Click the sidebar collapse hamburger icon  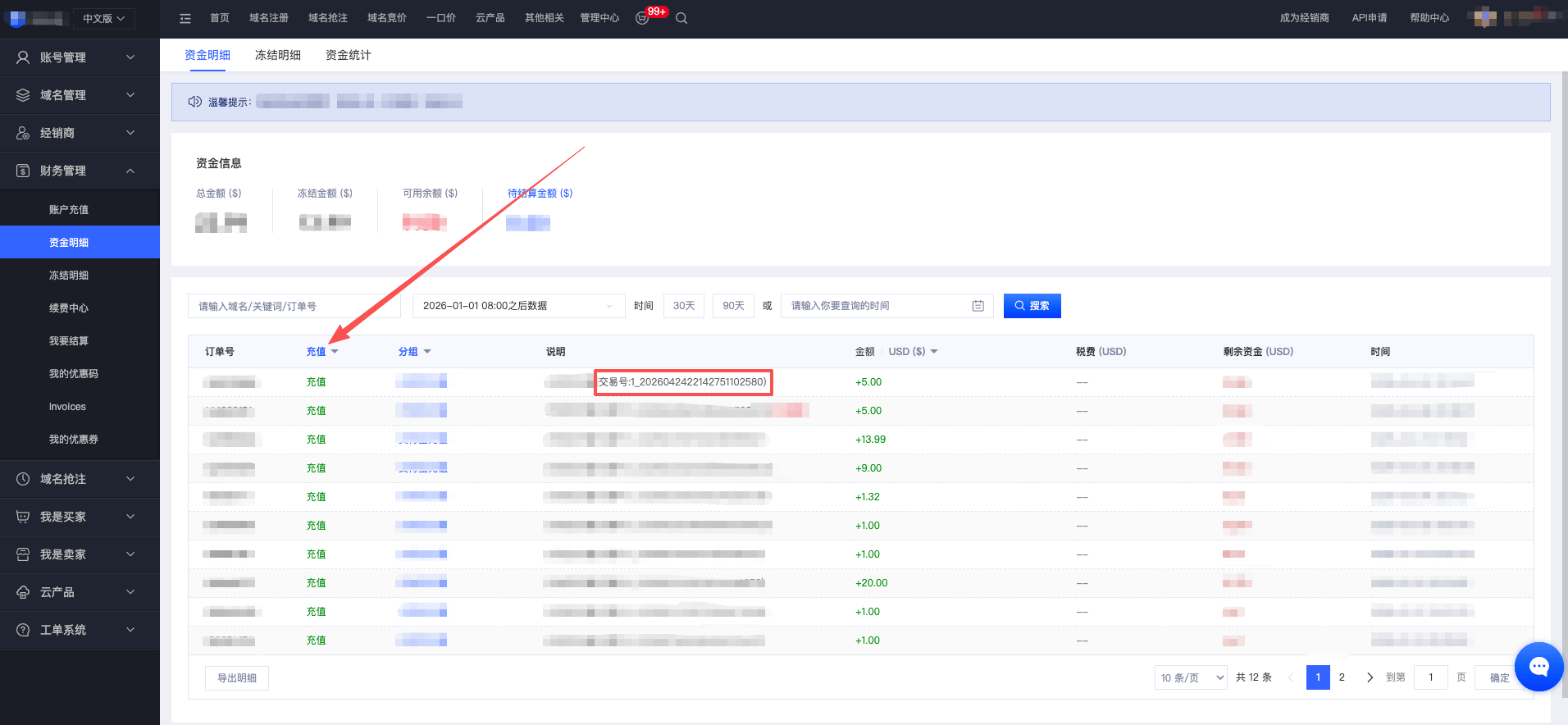(x=185, y=18)
